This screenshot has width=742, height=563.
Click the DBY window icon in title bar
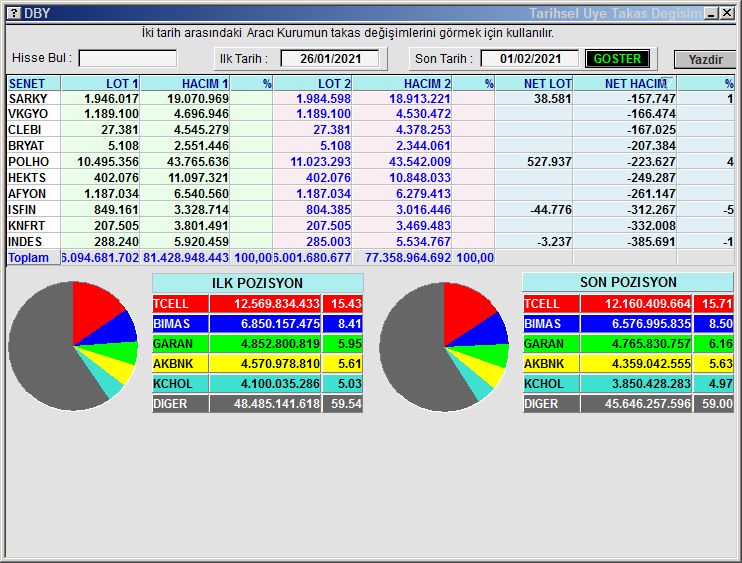pyautogui.click(x=12, y=13)
